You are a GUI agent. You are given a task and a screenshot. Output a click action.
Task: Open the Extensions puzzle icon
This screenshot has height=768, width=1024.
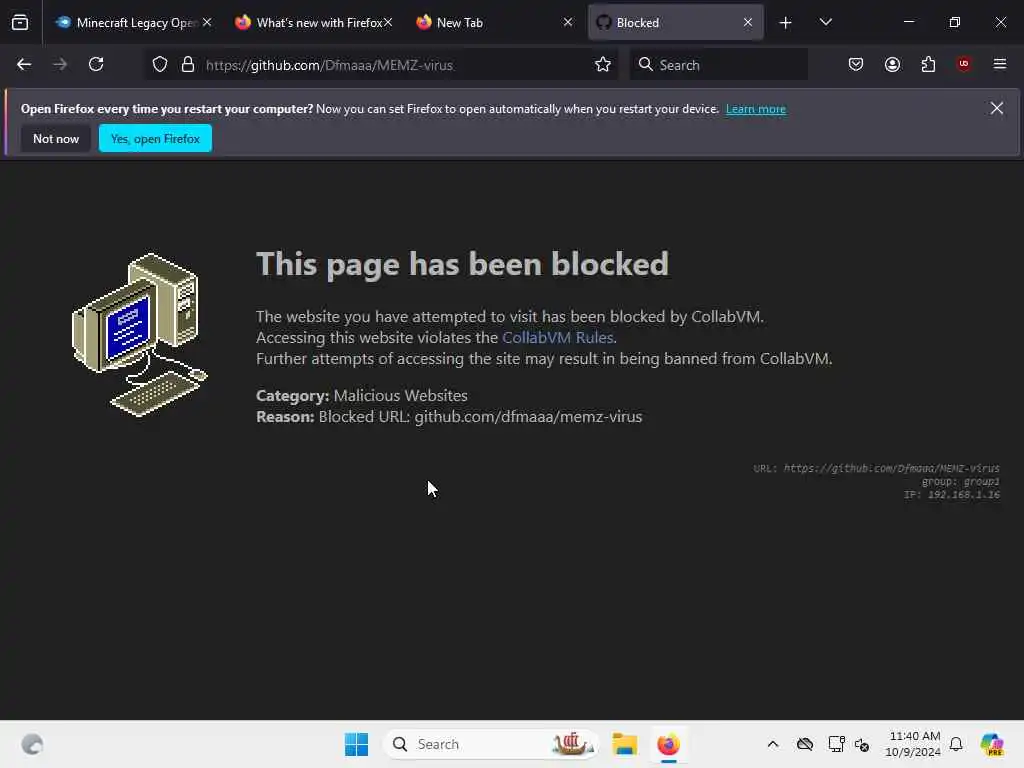[928, 64]
